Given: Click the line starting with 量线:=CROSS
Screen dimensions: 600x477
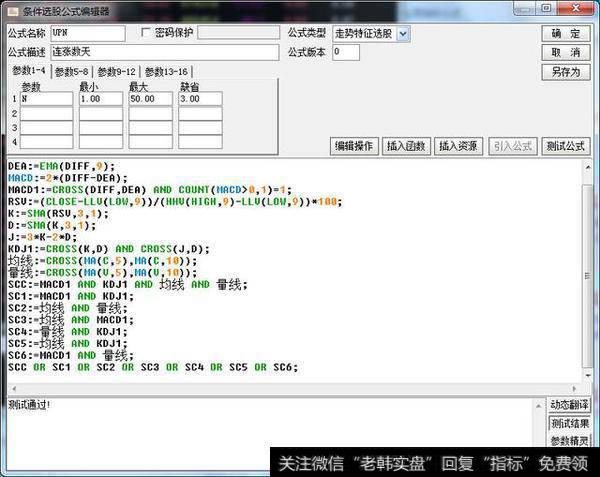Looking at the screenshot, I should [103, 273].
